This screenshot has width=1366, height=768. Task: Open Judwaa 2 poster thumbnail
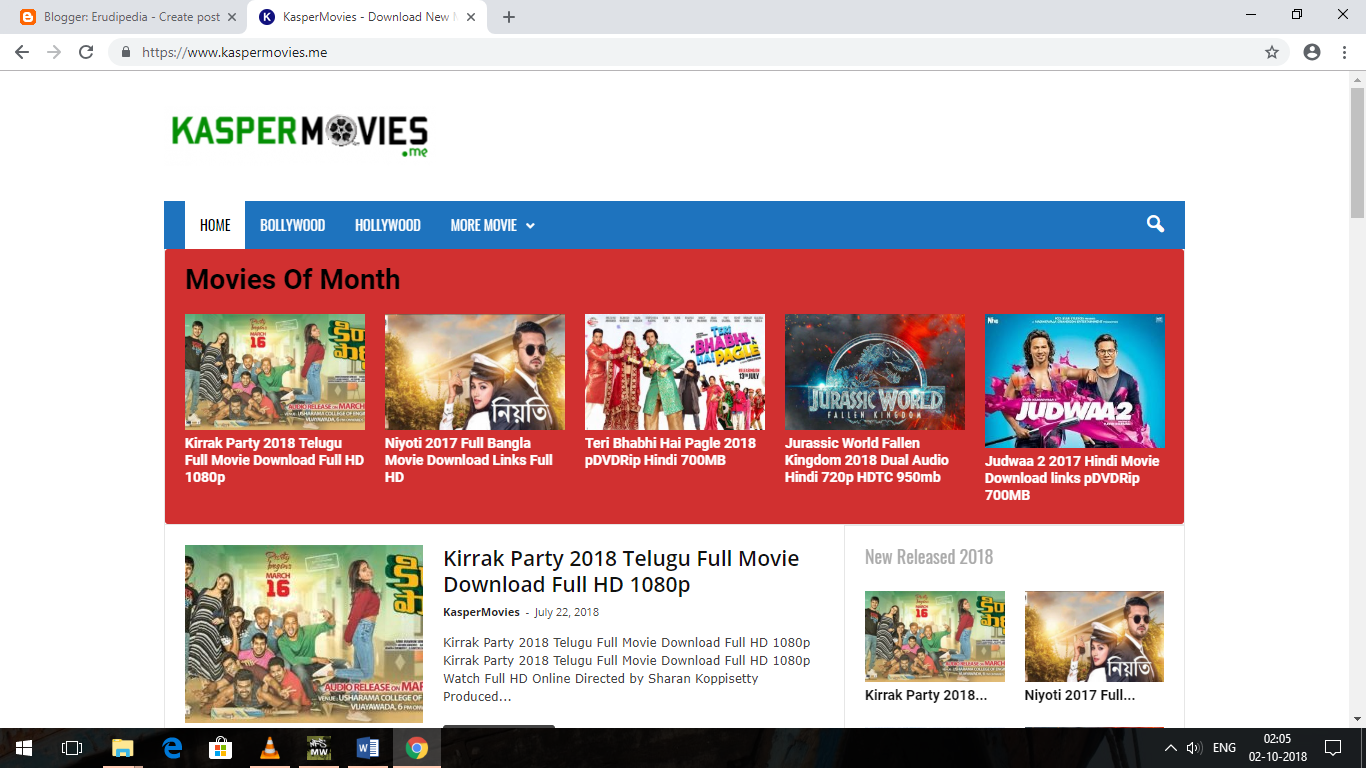[x=1075, y=381]
